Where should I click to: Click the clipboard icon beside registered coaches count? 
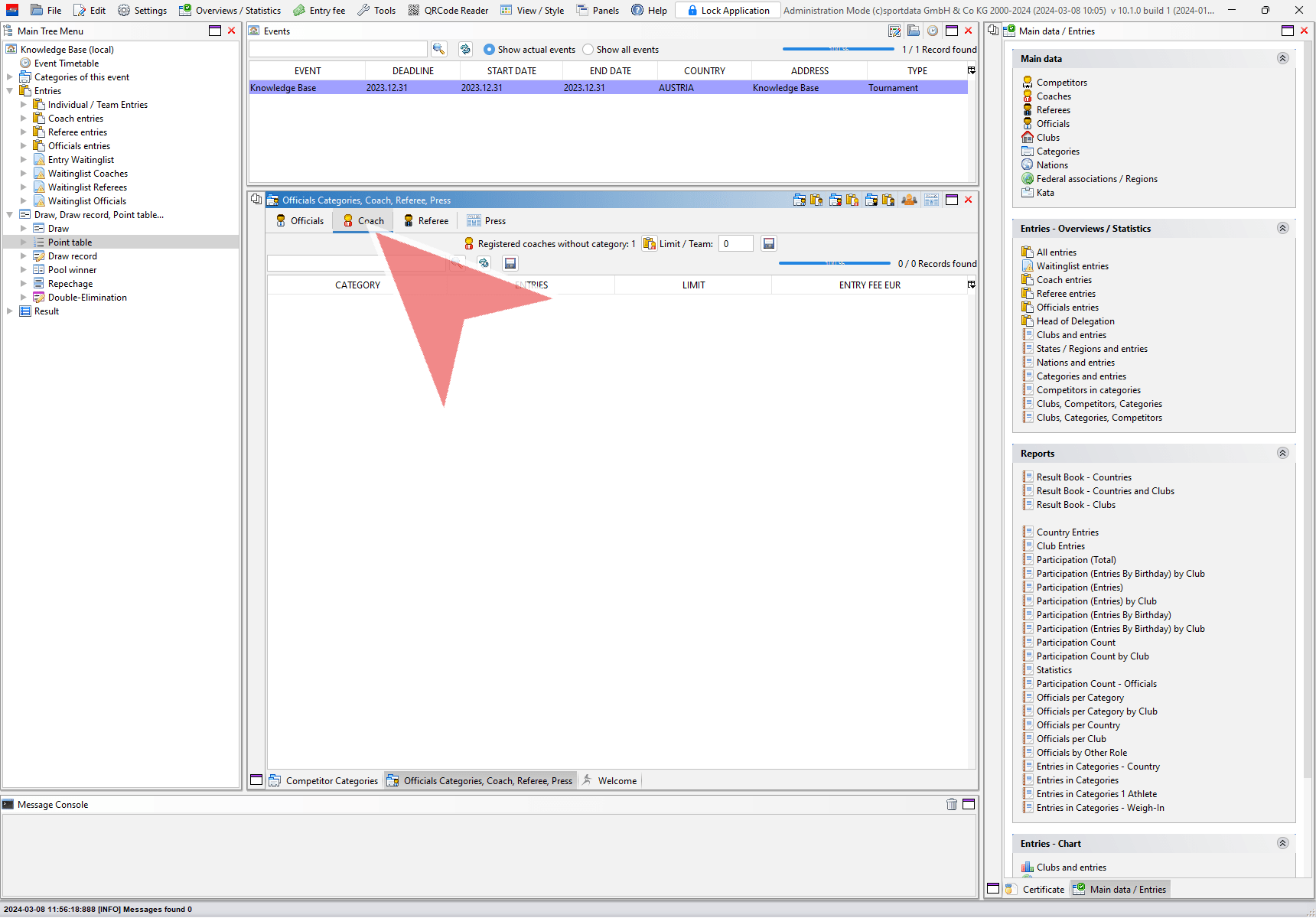649,243
